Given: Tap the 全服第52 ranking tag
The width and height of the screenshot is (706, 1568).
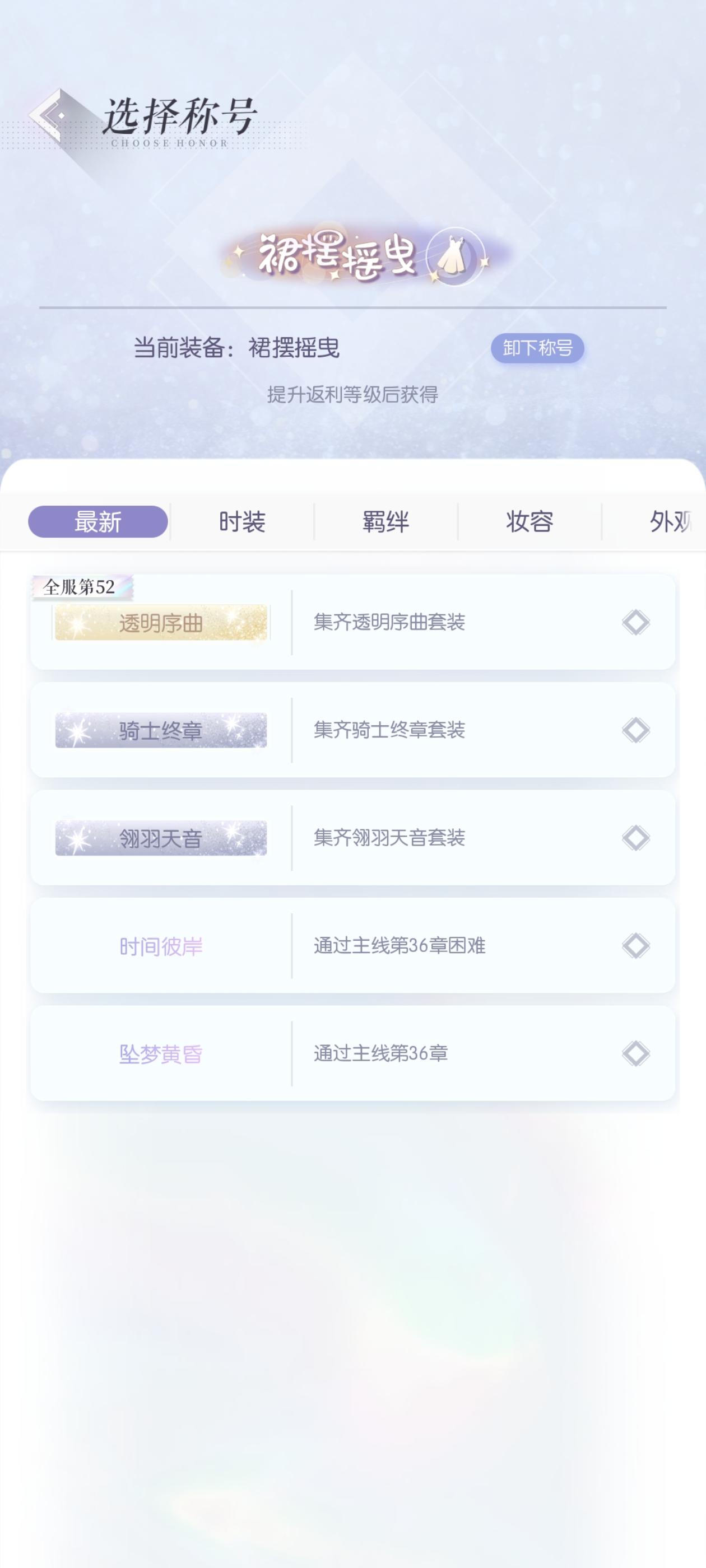Looking at the screenshot, I should [80, 587].
